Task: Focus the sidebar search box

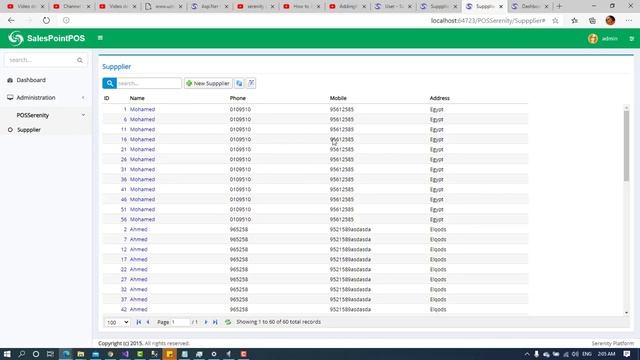Action: point(41,60)
